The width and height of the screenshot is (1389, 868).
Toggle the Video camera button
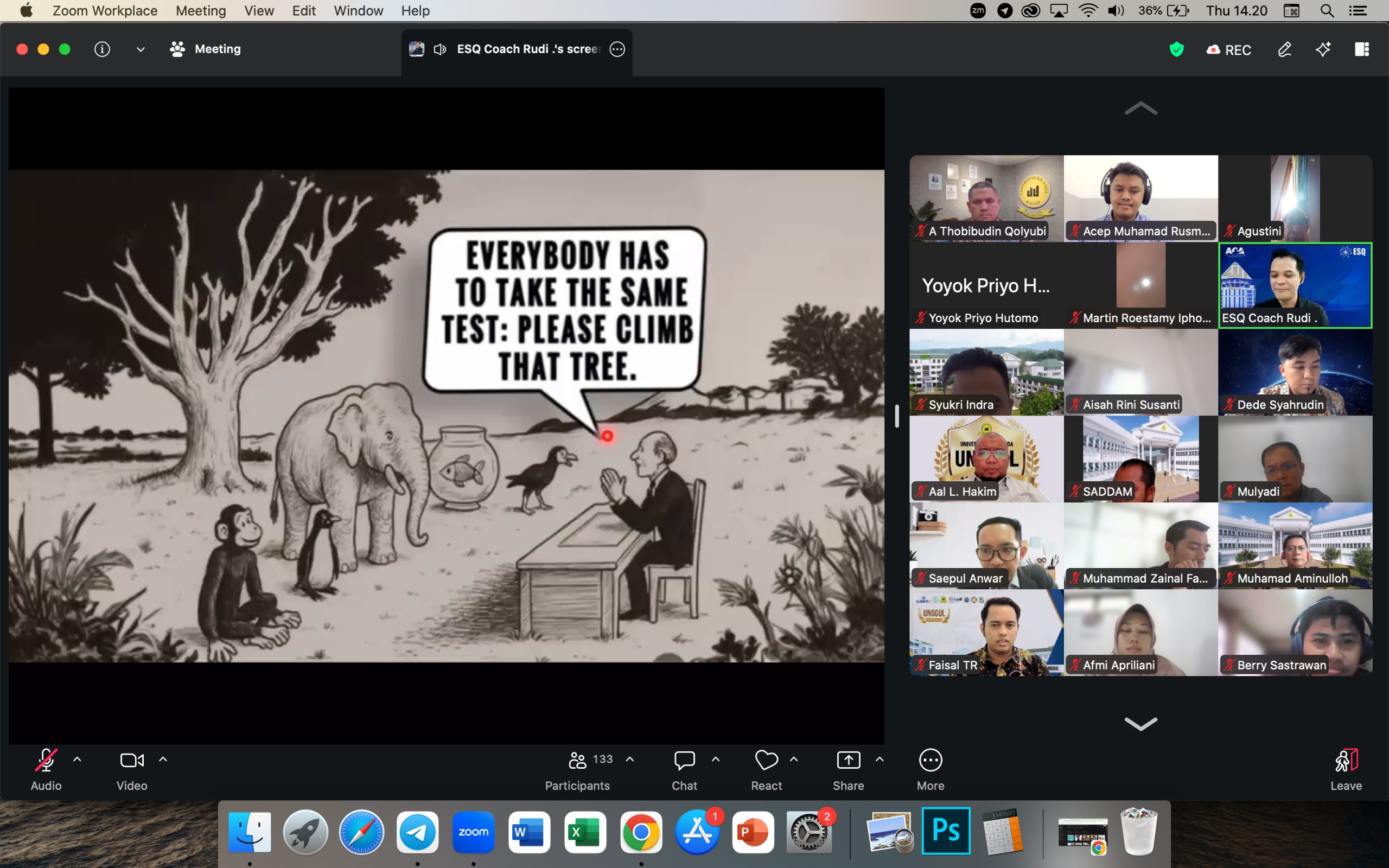pyautogui.click(x=132, y=769)
